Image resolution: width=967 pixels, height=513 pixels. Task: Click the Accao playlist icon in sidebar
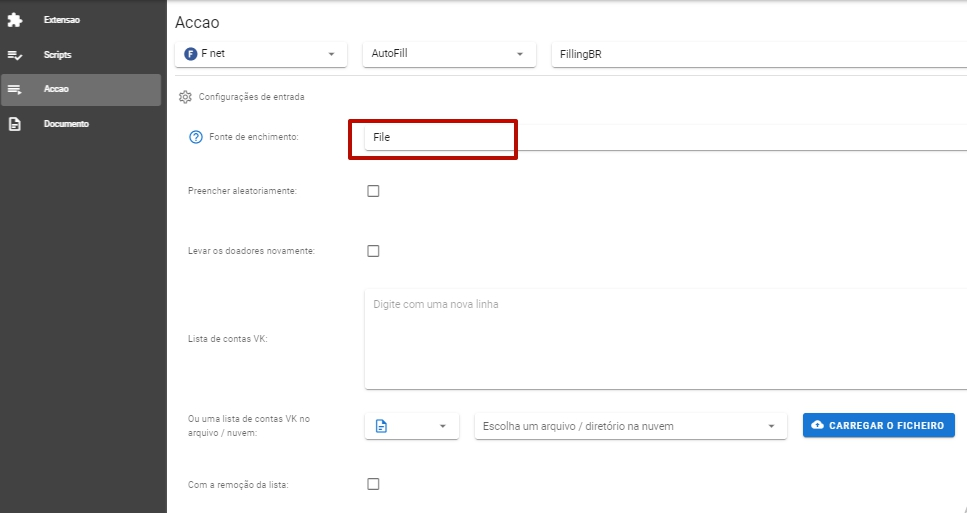tap(15, 89)
